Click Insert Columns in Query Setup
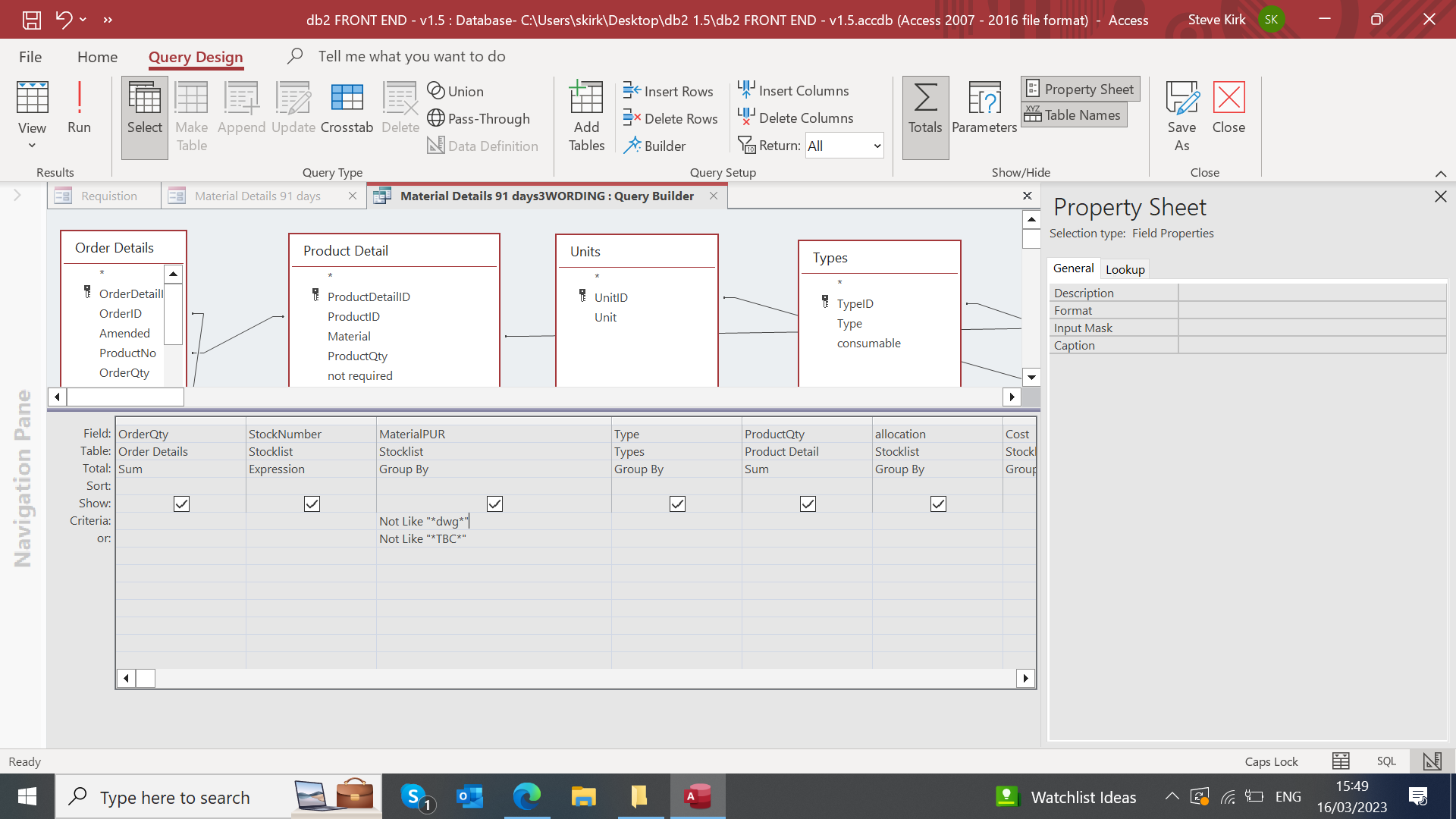Screen dimensions: 1456x819 click(793, 90)
